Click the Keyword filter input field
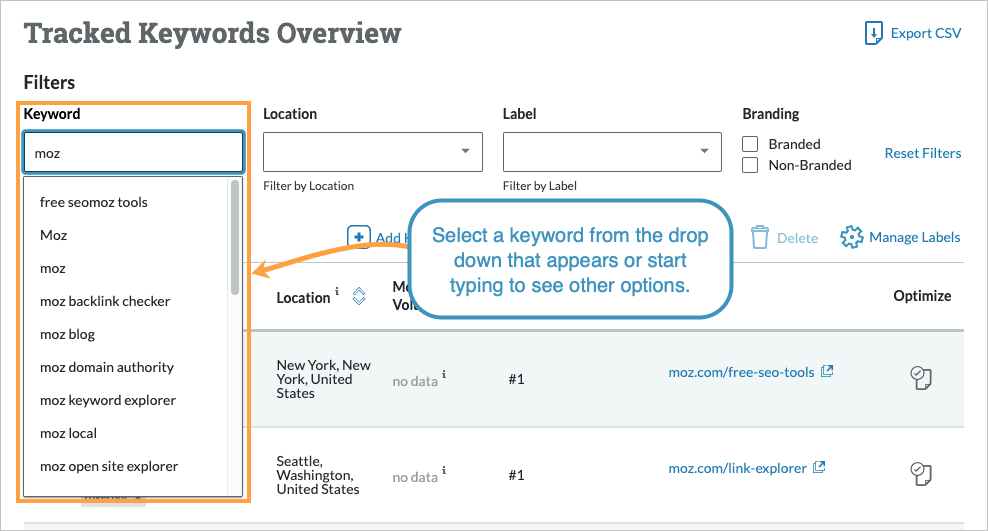 [133, 153]
